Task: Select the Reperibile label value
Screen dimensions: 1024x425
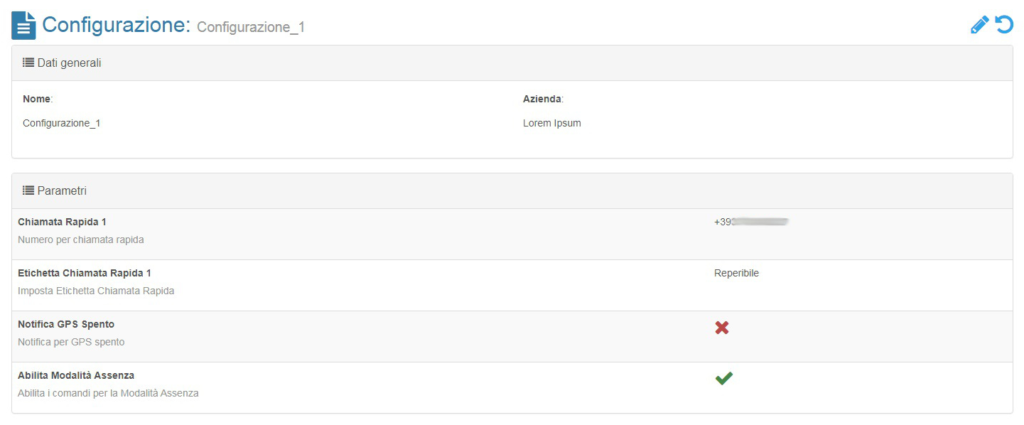Action: pos(737,273)
